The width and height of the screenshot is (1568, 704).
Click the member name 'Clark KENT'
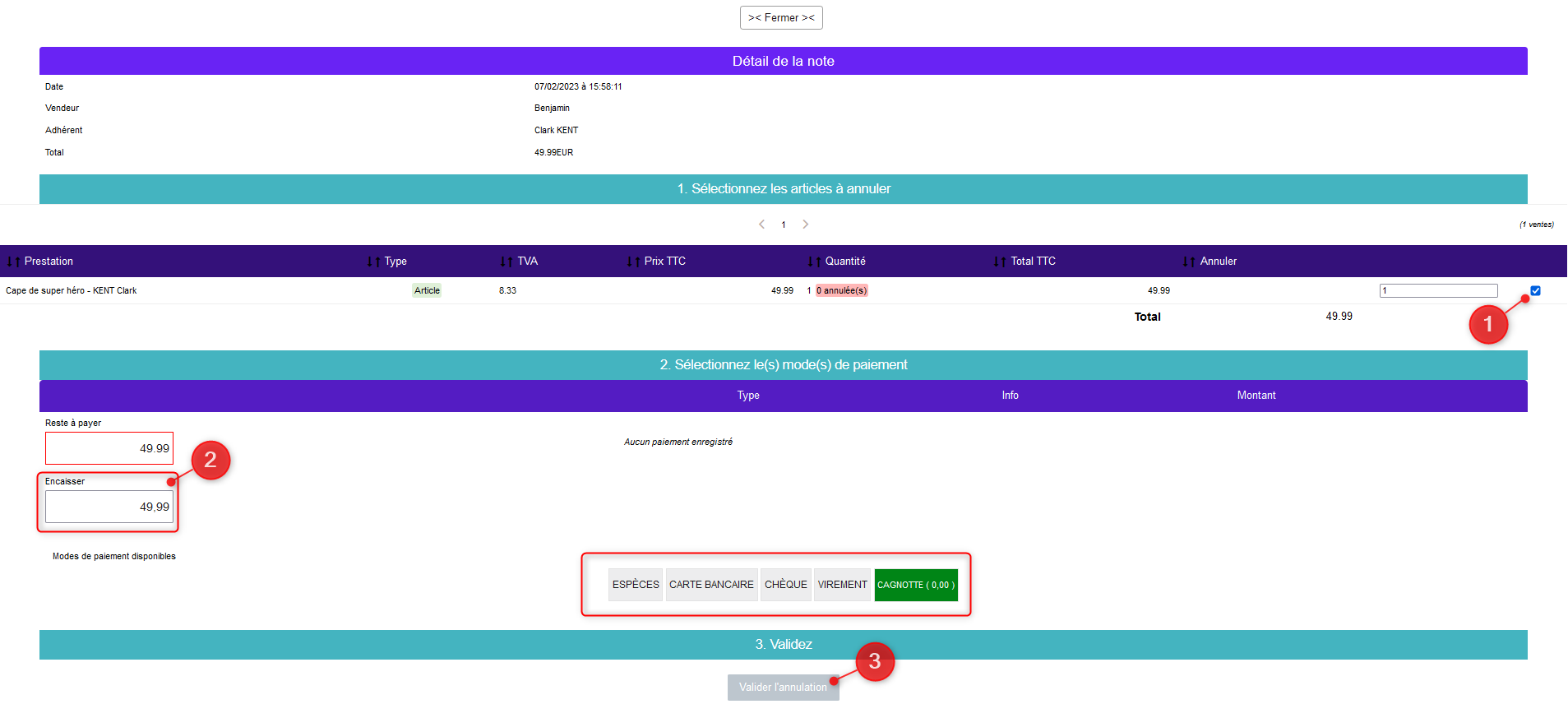(x=557, y=130)
